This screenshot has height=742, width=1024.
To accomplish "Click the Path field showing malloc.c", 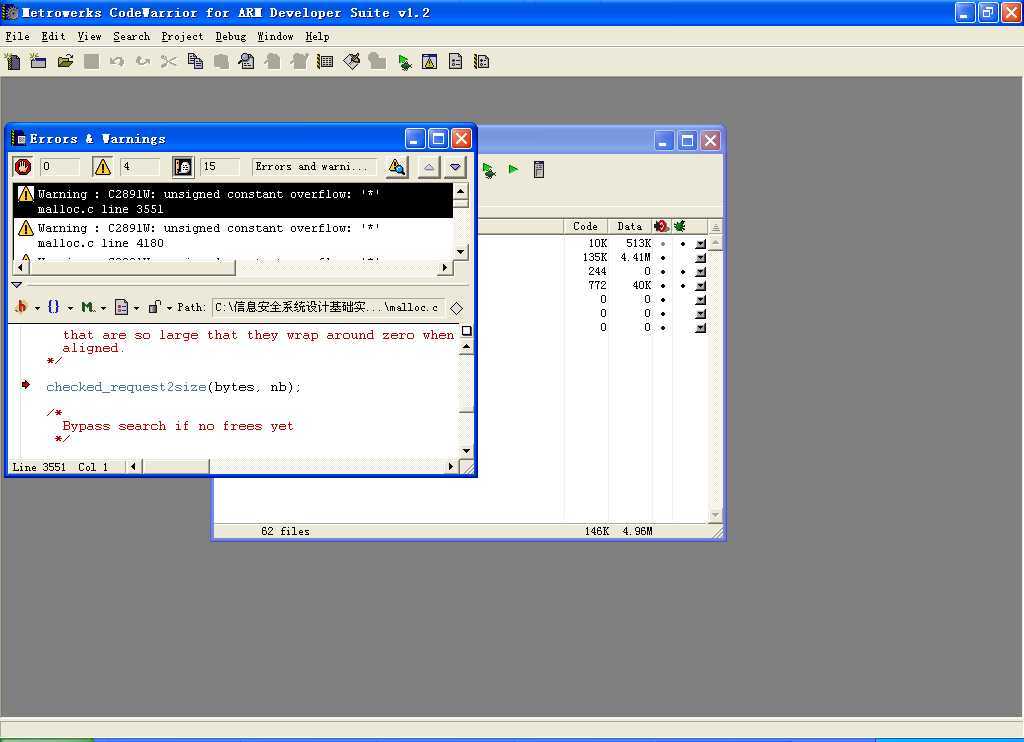I will click(x=327, y=307).
